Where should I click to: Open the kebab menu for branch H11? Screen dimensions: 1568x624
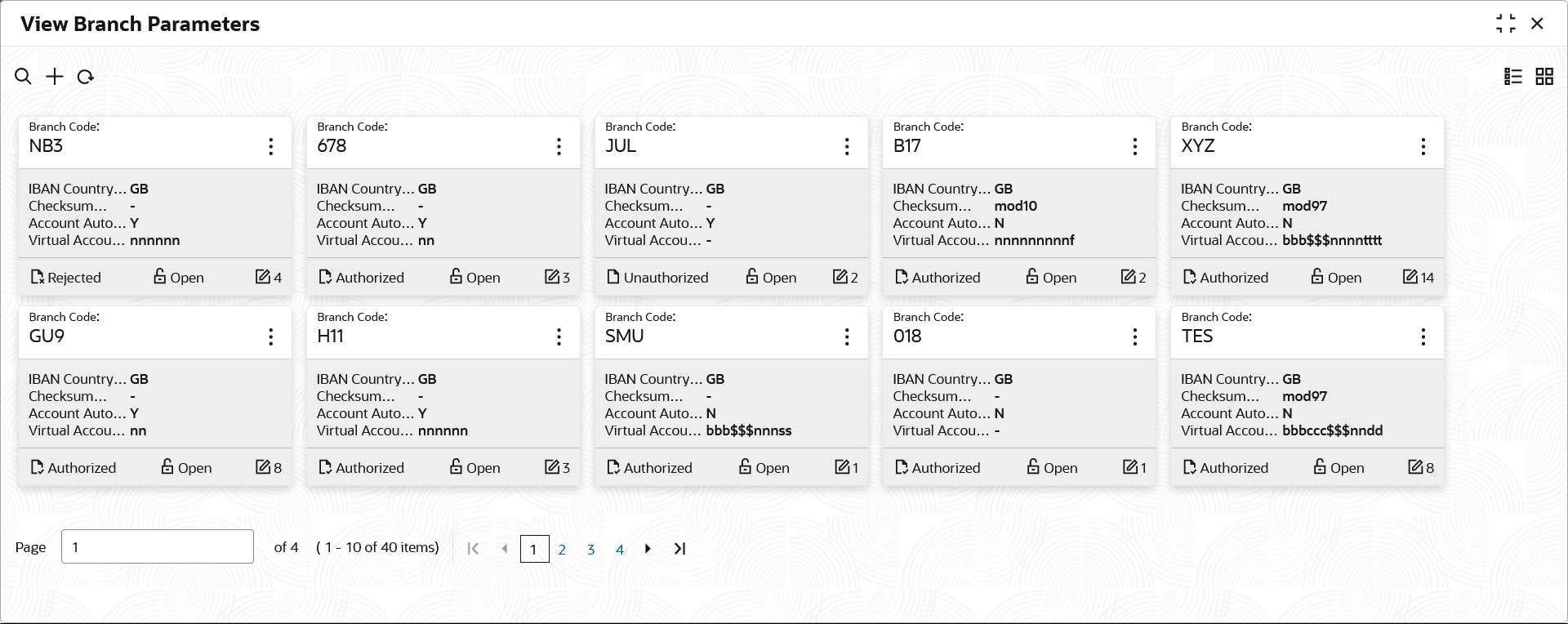click(x=559, y=337)
